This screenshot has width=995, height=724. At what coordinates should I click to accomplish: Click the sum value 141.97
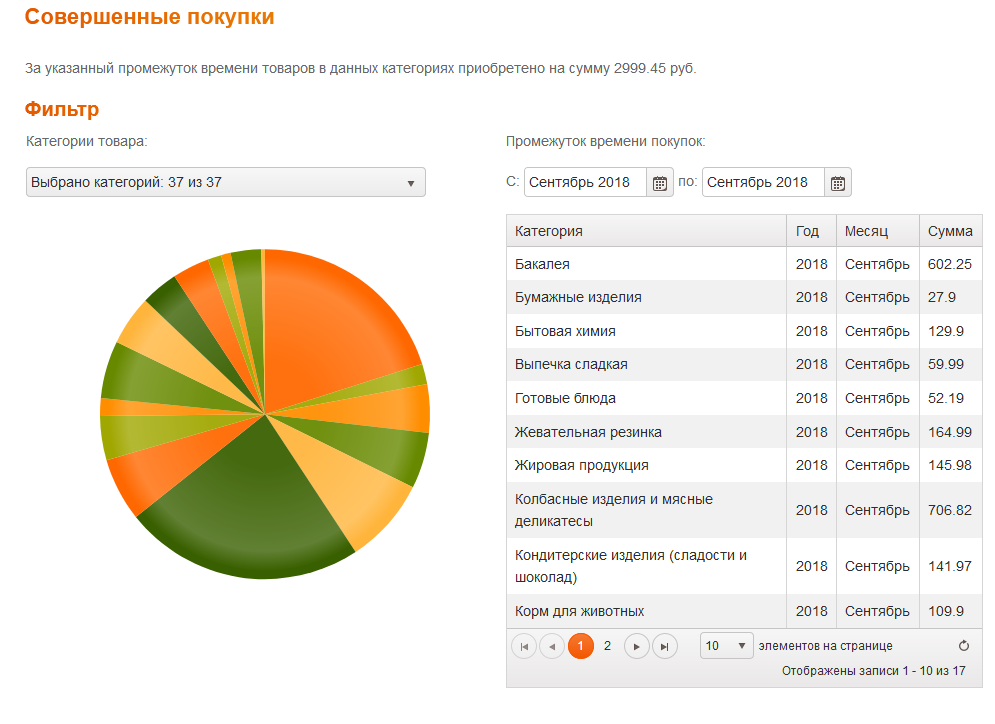click(x=949, y=566)
